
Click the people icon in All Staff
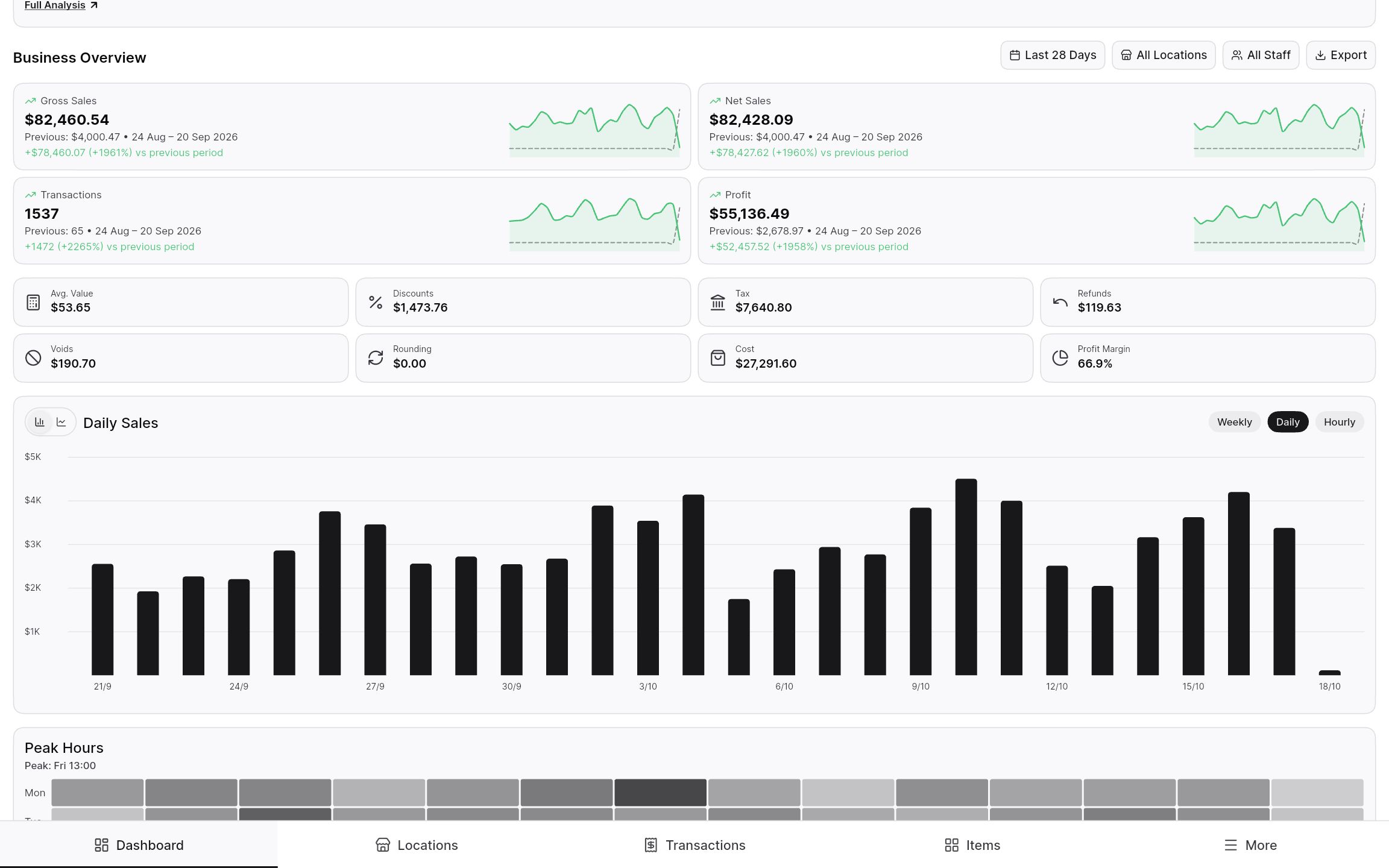(x=1236, y=55)
